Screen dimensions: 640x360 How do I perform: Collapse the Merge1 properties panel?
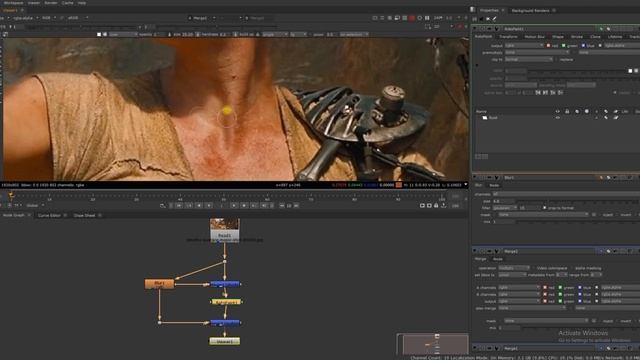pyautogui.click(x=475, y=251)
